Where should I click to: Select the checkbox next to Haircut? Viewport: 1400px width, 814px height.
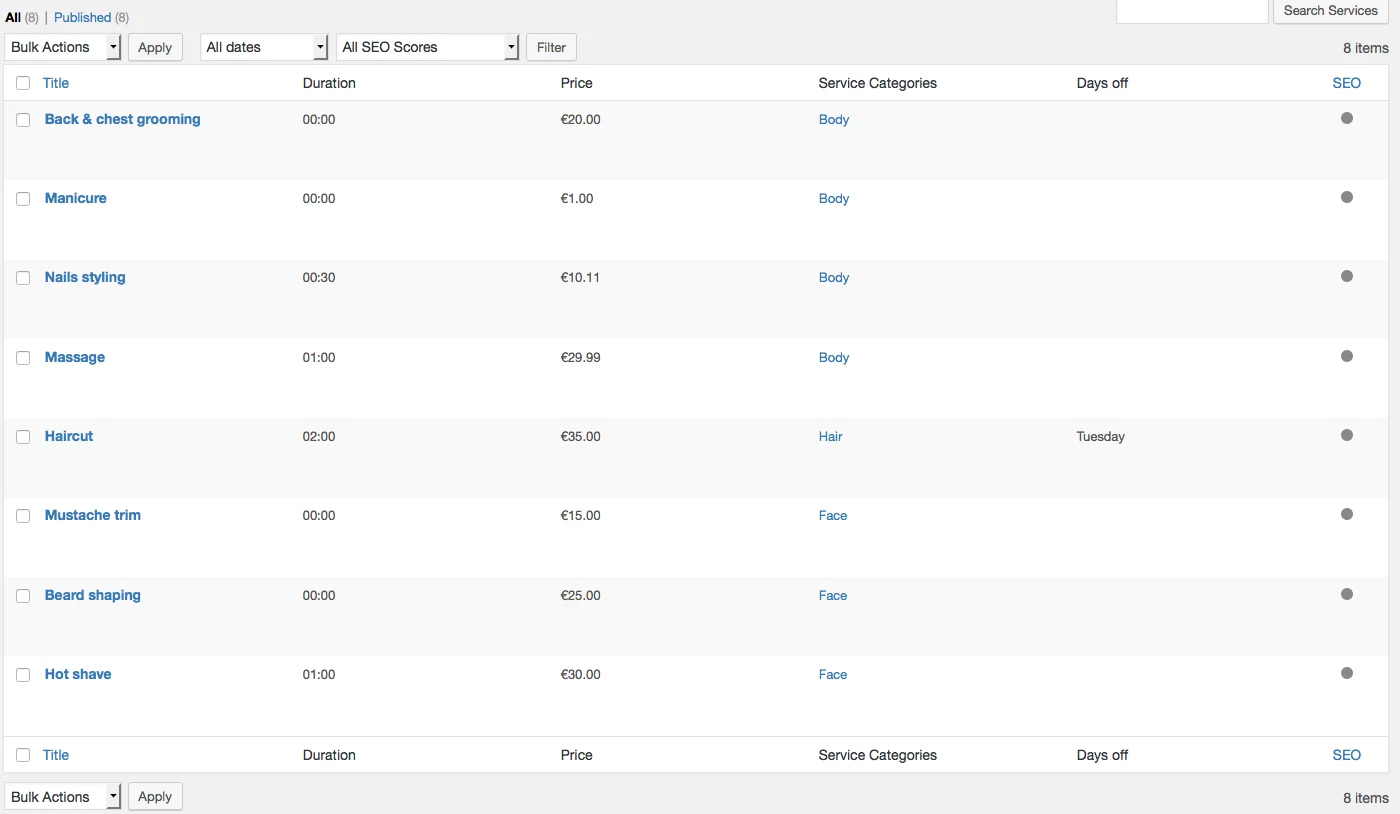23,437
